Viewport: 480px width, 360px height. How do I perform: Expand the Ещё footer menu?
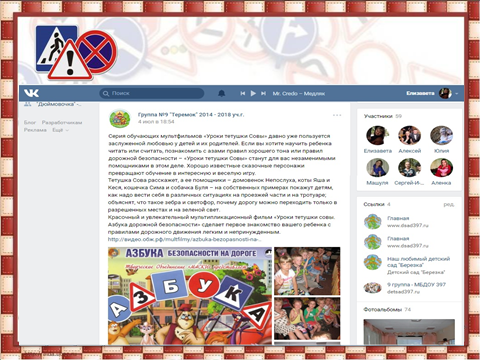tap(60, 130)
